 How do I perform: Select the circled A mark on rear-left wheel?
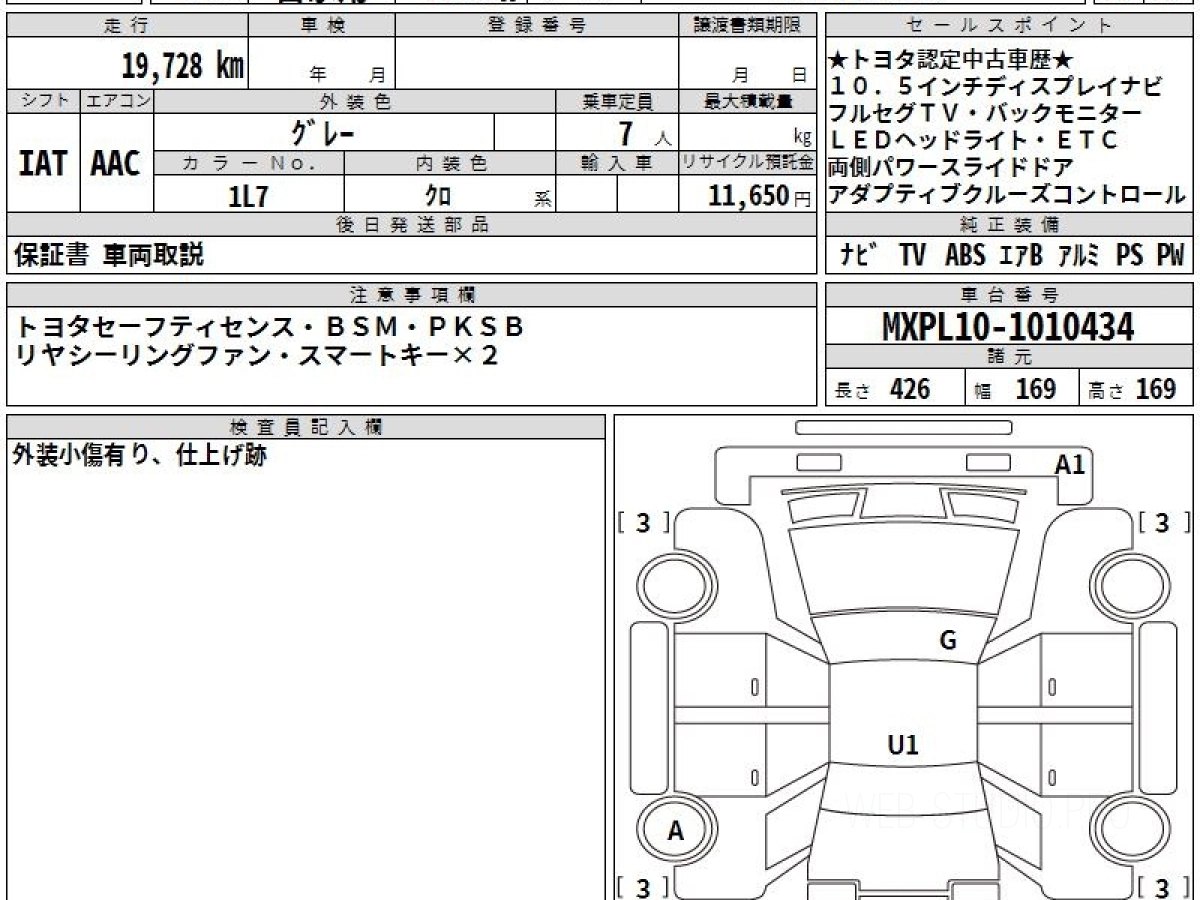pos(676,830)
